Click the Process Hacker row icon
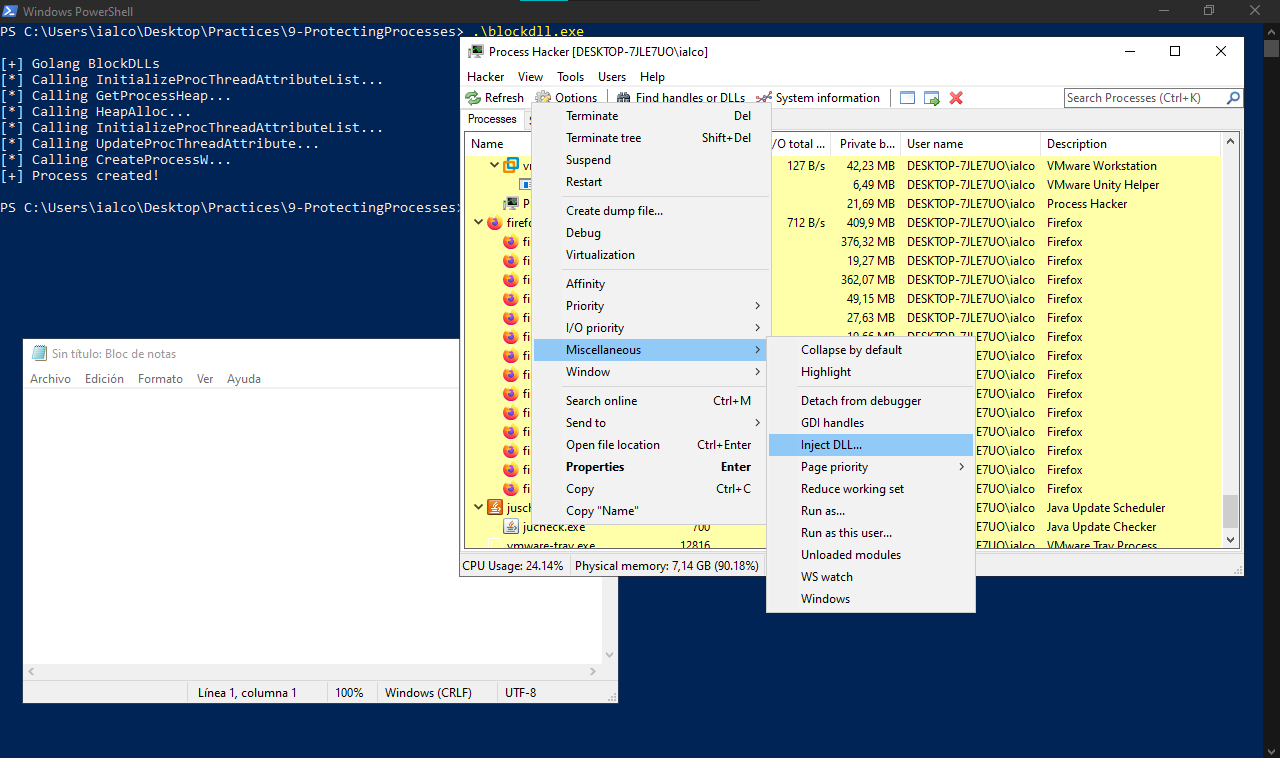The image size is (1280, 758). click(x=511, y=204)
